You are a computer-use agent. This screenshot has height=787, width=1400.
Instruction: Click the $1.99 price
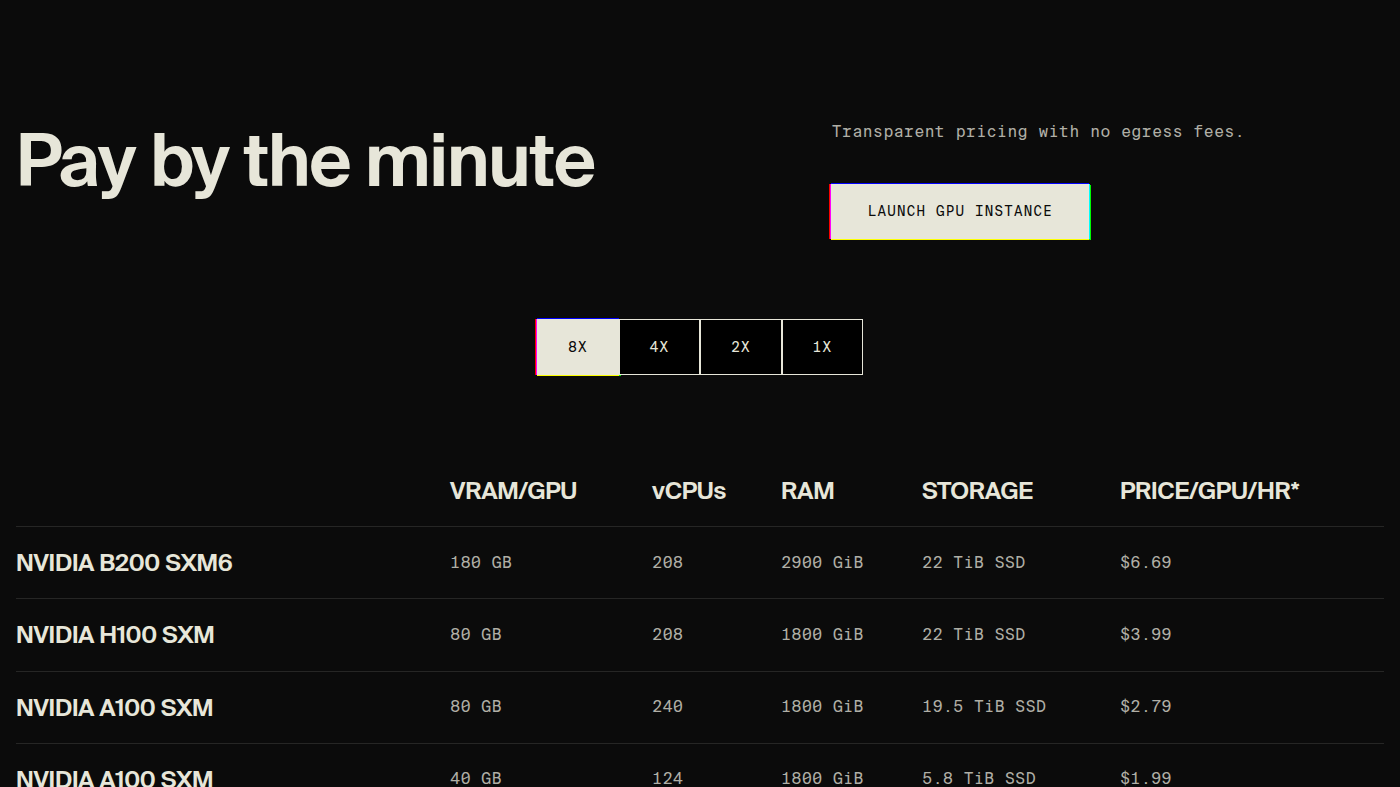pyautogui.click(x=1145, y=778)
